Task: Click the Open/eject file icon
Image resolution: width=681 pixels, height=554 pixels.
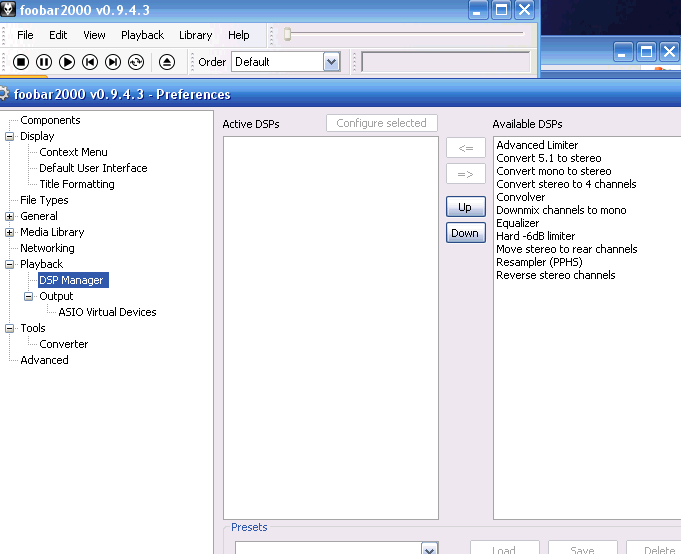Action: tap(167, 62)
